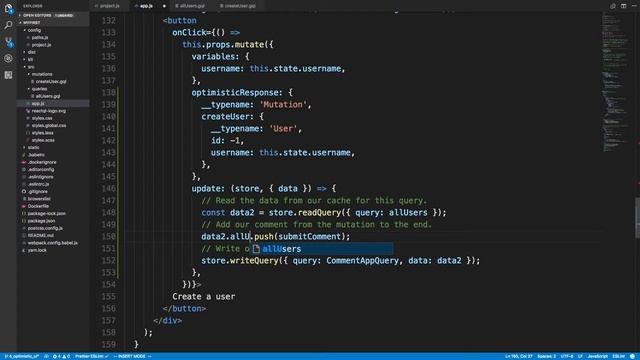Open the Dockerfile in explorer

(39, 207)
